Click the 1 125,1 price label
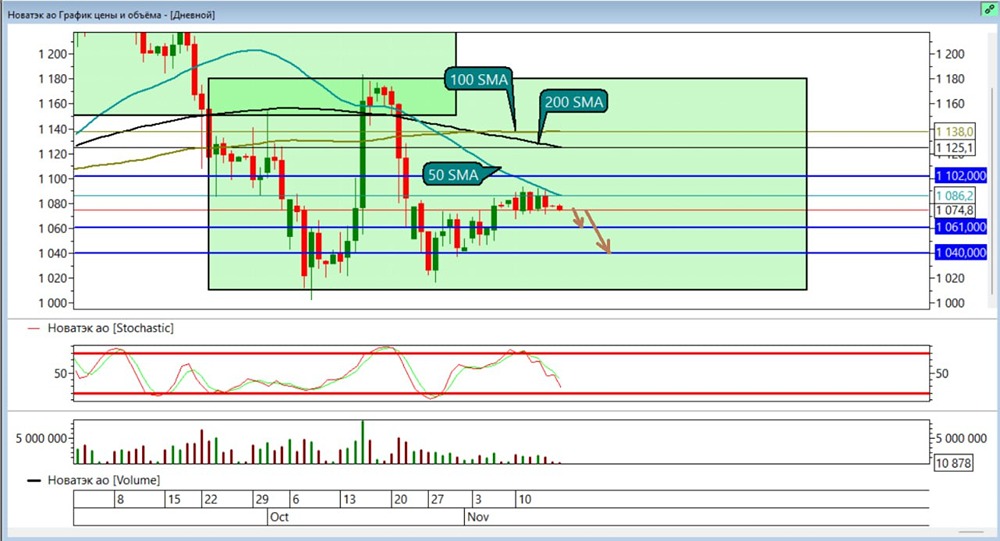1000x541 pixels. pos(954,148)
